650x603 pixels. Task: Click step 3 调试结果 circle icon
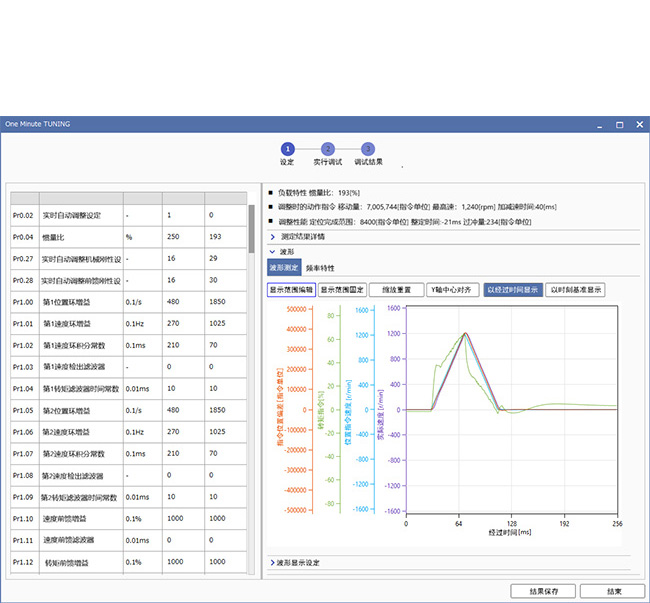click(368, 148)
